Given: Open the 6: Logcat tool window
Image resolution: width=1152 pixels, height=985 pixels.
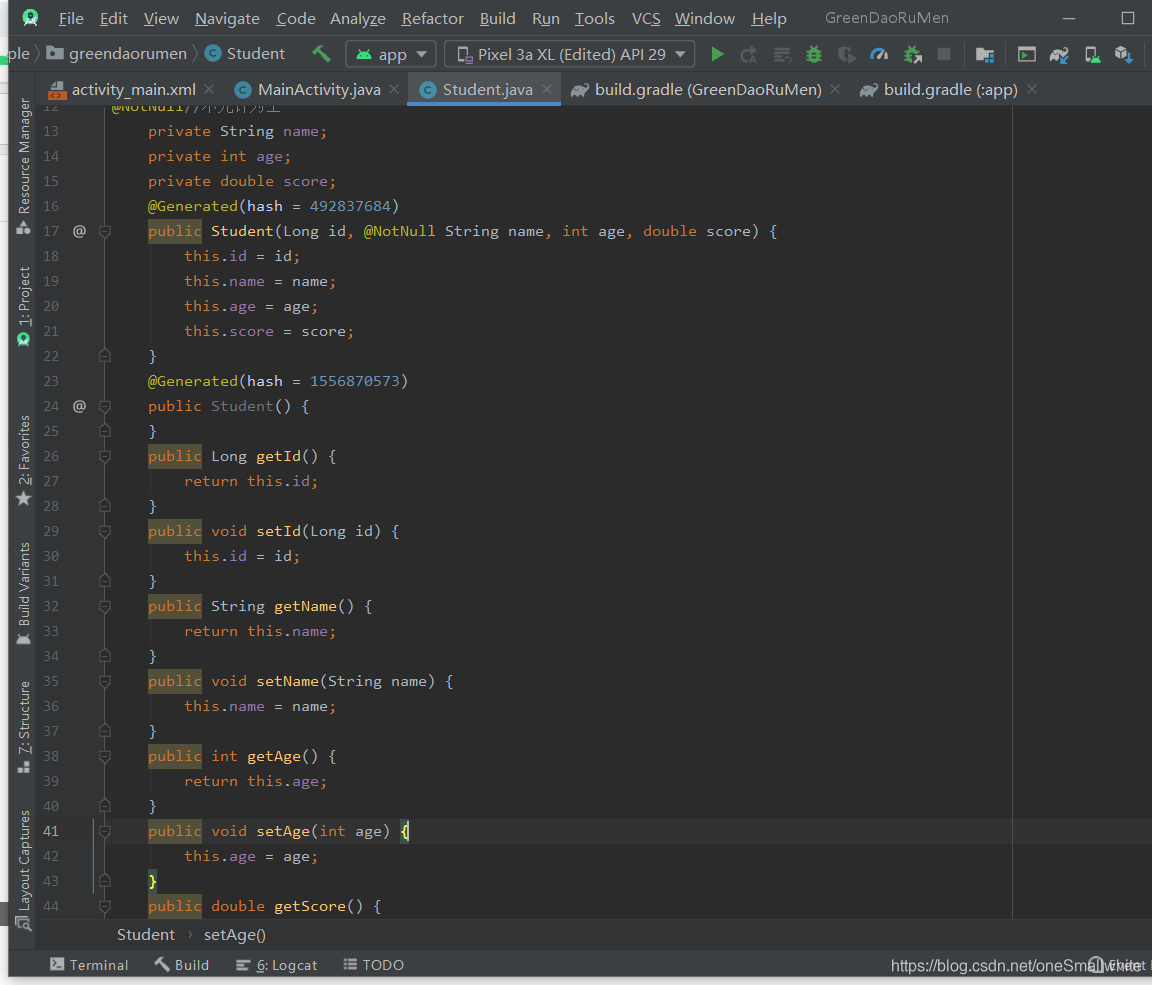Looking at the screenshot, I should (277, 965).
